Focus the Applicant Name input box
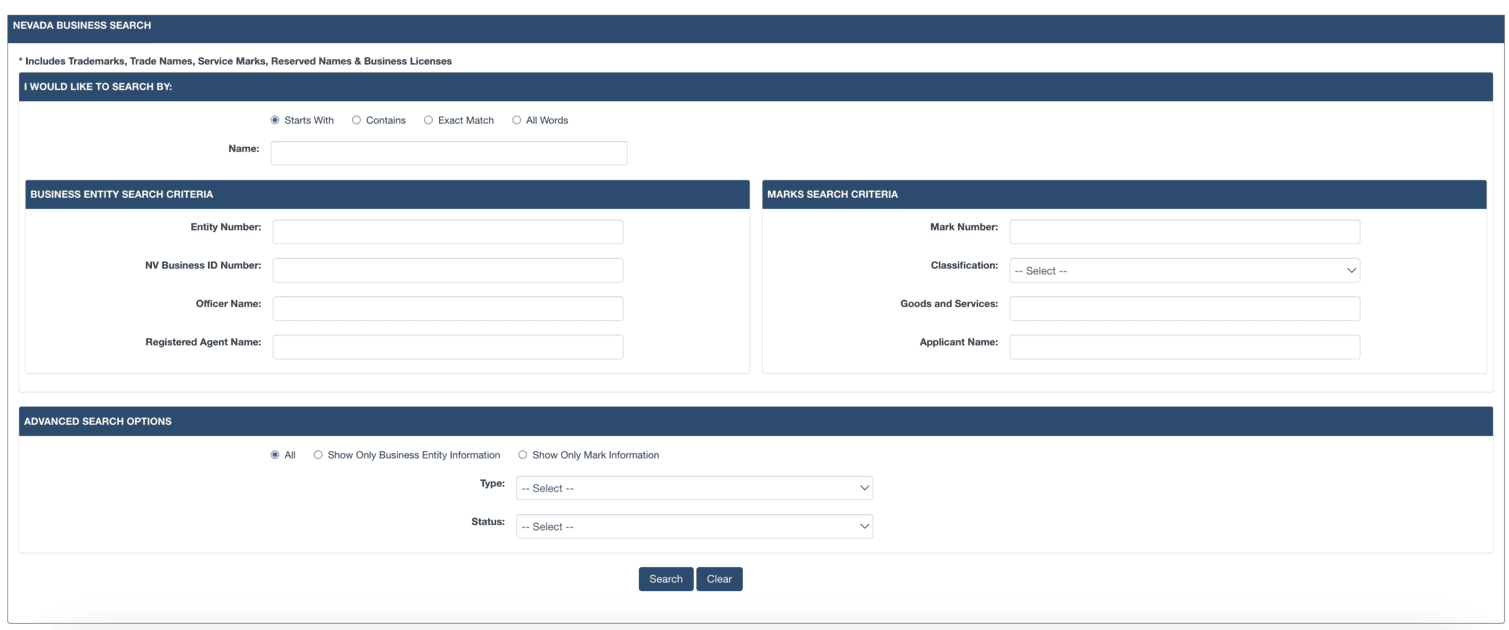The width and height of the screenshot is (1509, 630). click(1184, 347)
